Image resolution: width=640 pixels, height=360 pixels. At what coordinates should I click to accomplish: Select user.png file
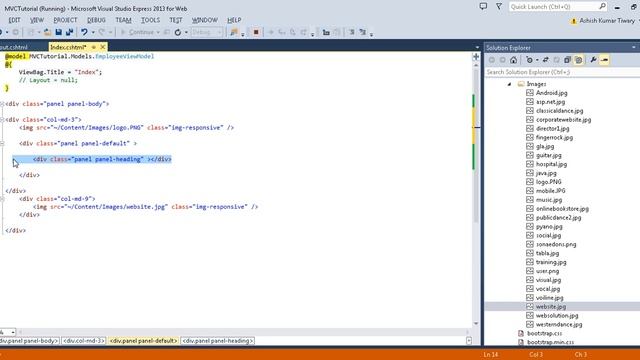(x=547, y=271)
